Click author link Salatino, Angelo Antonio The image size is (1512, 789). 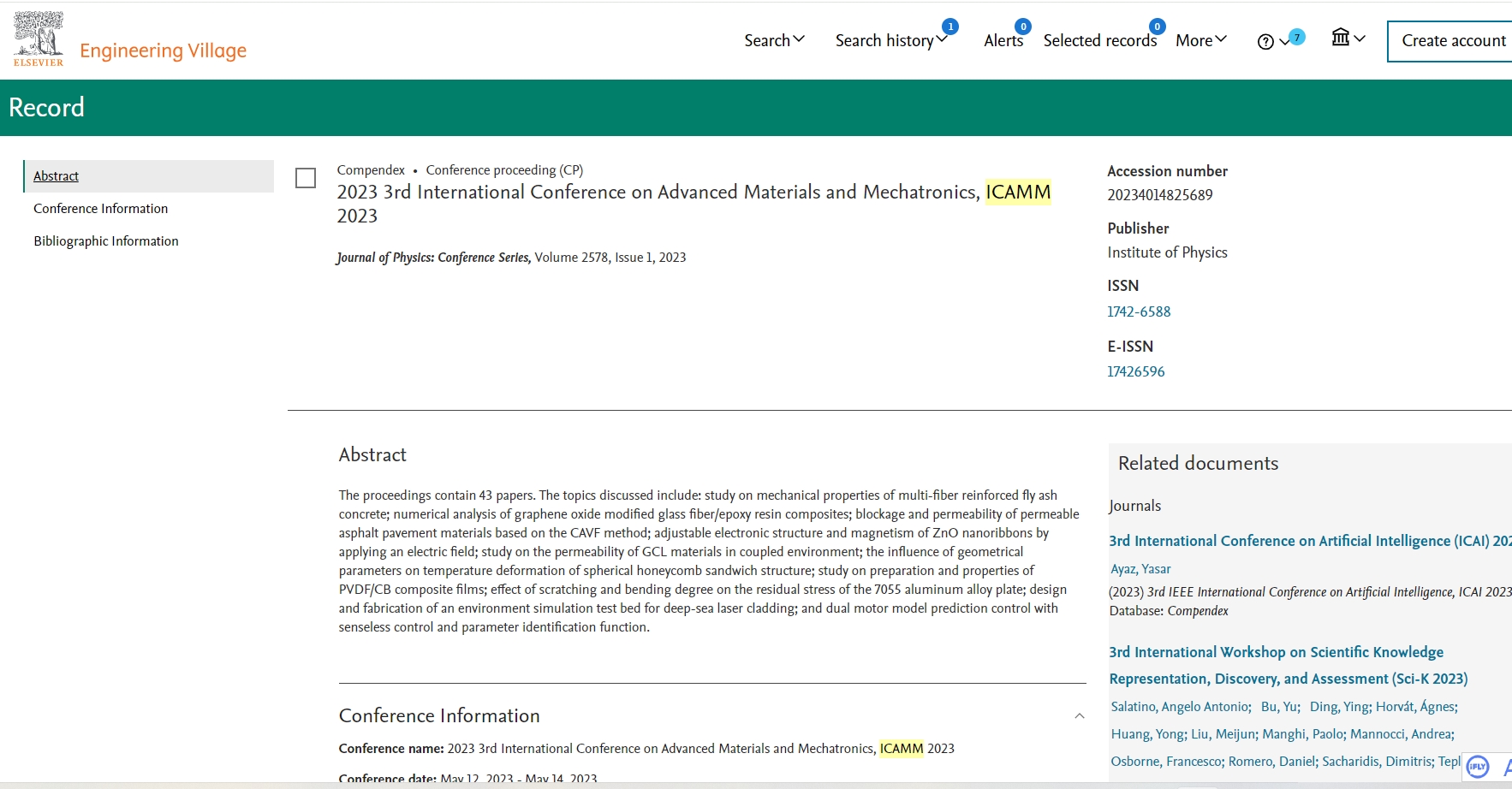click(x=1181, y=707)
